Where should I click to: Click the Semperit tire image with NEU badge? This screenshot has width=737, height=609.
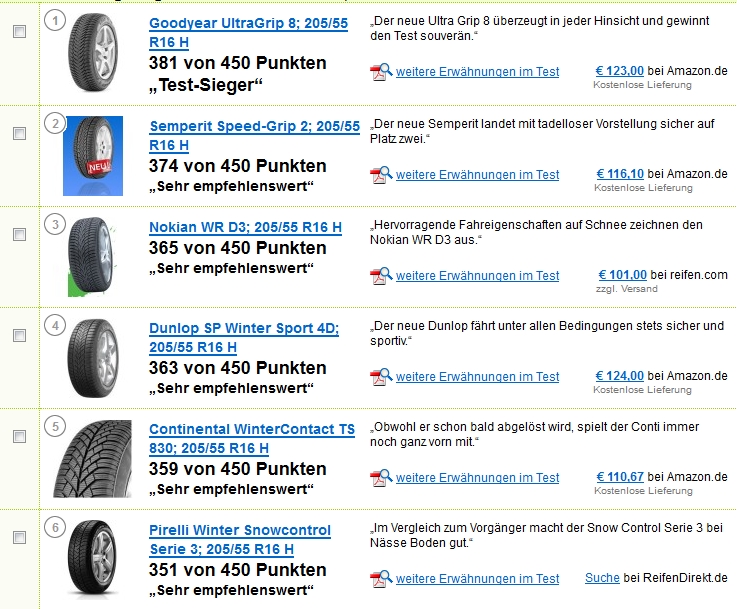click(x=93, y=155)
